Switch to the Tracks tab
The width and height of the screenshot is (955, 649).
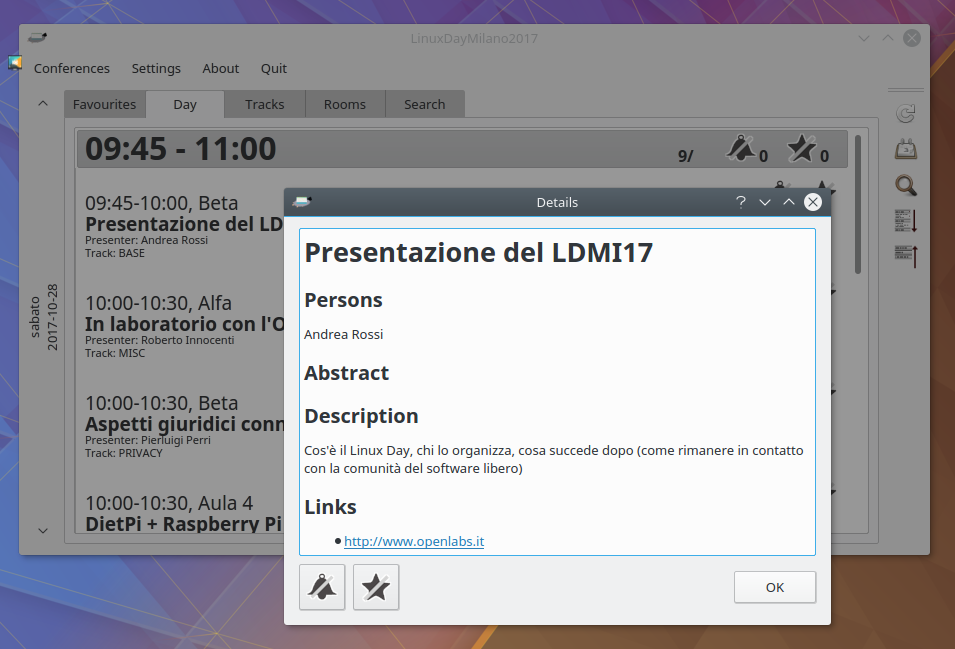click(264, 104)
